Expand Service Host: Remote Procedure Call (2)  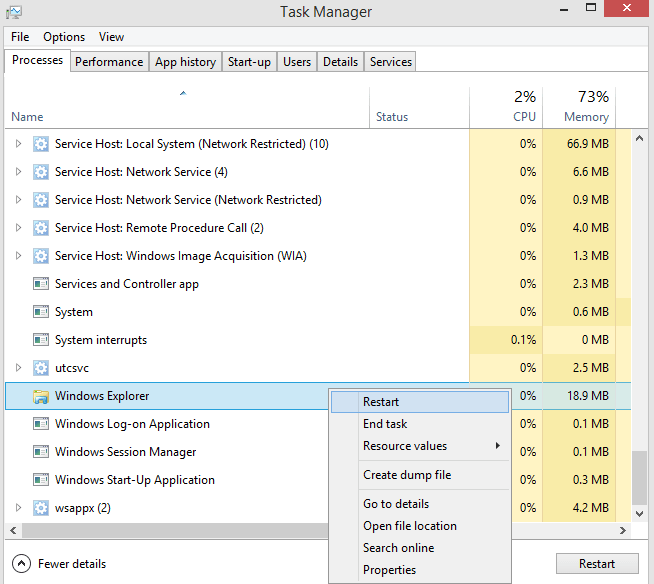coord(18,227)
